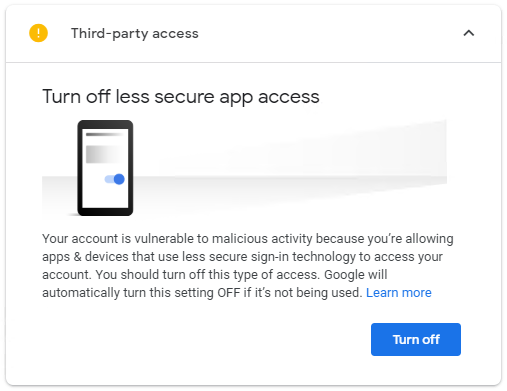Click the blue knob of the illustrated switch
The height and width of the screenshot is (391, 507).
click(119, 179)
